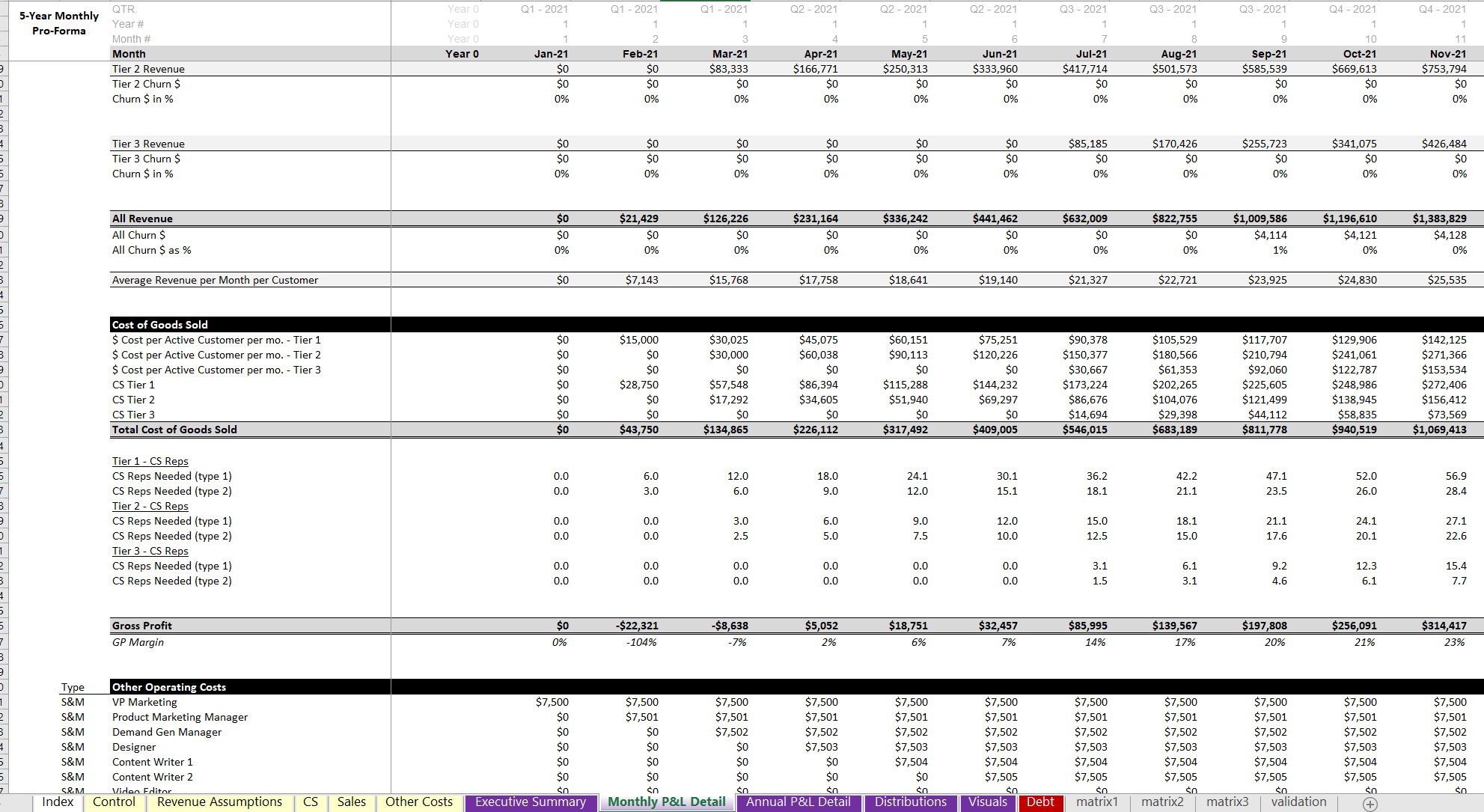The height and width of the screenshot is (812, 1484).
Task: Click the Product Marketing Manager label
Action: pyautogui.click(x=180, y=717)
